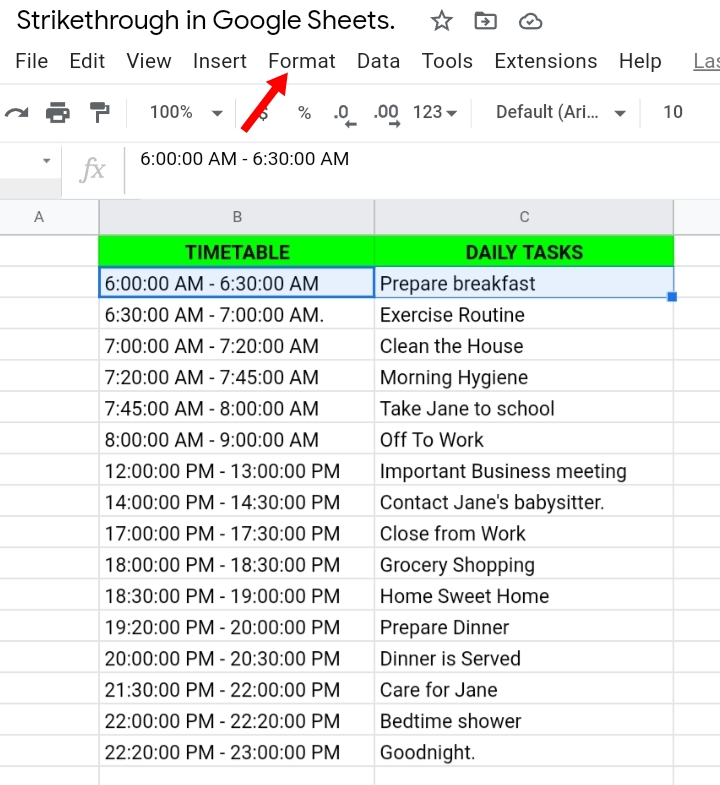Screen dimensions: 720x785
Task: Open the Tools menu
Action: click(447, 61)
